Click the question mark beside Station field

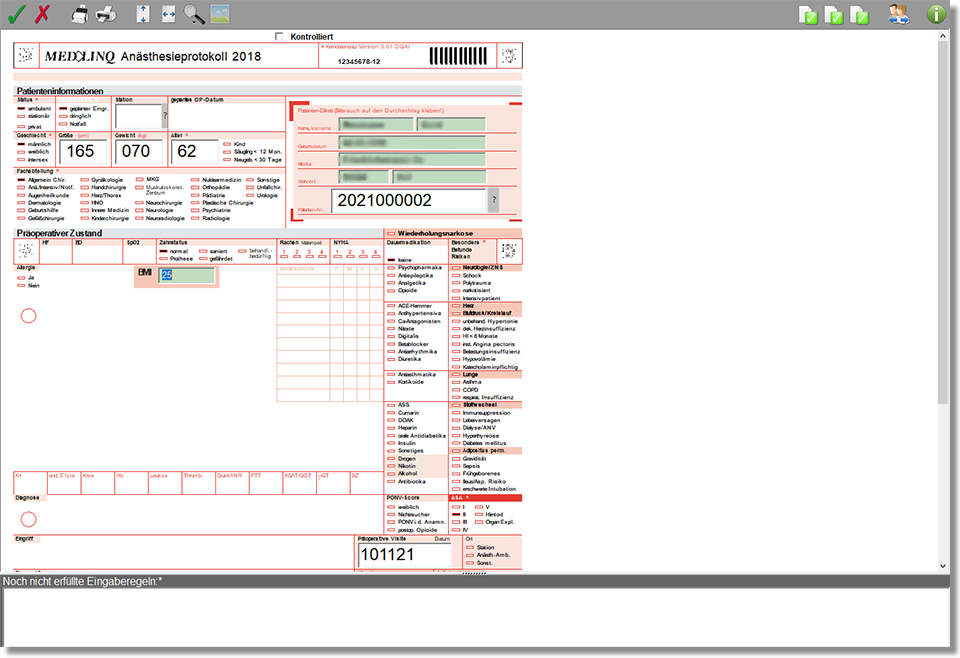(x=165, y=116)
